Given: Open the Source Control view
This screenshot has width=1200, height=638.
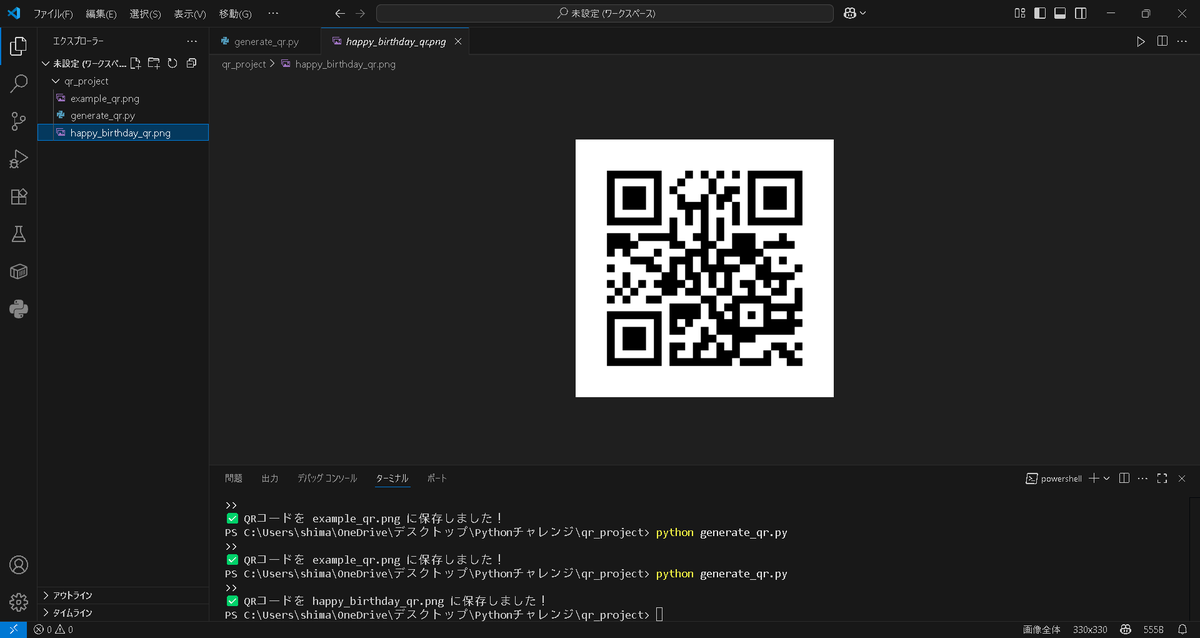Looking at the screenshot, I should pyautogui.click(x=18, y=121).
